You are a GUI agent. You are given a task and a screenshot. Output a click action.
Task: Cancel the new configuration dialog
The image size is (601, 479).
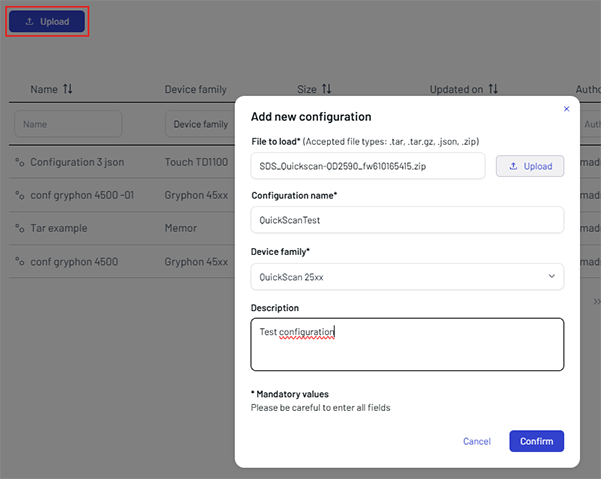[x=477, y=441]
